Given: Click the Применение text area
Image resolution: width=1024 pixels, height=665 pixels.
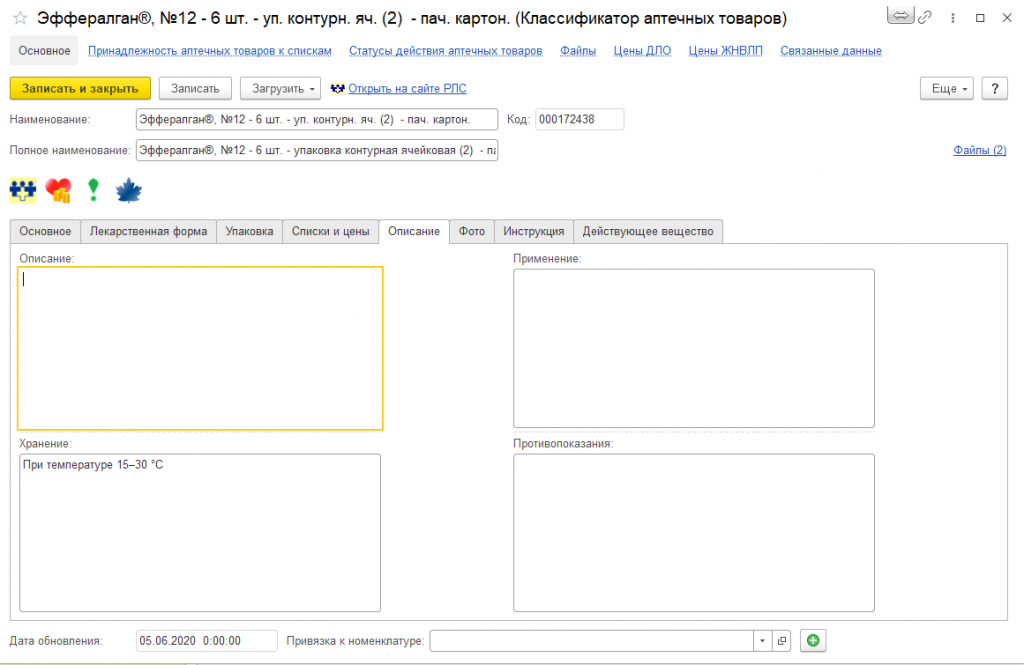Looking at the screenshot, I should pyautogui.click(x=694, y=348).
